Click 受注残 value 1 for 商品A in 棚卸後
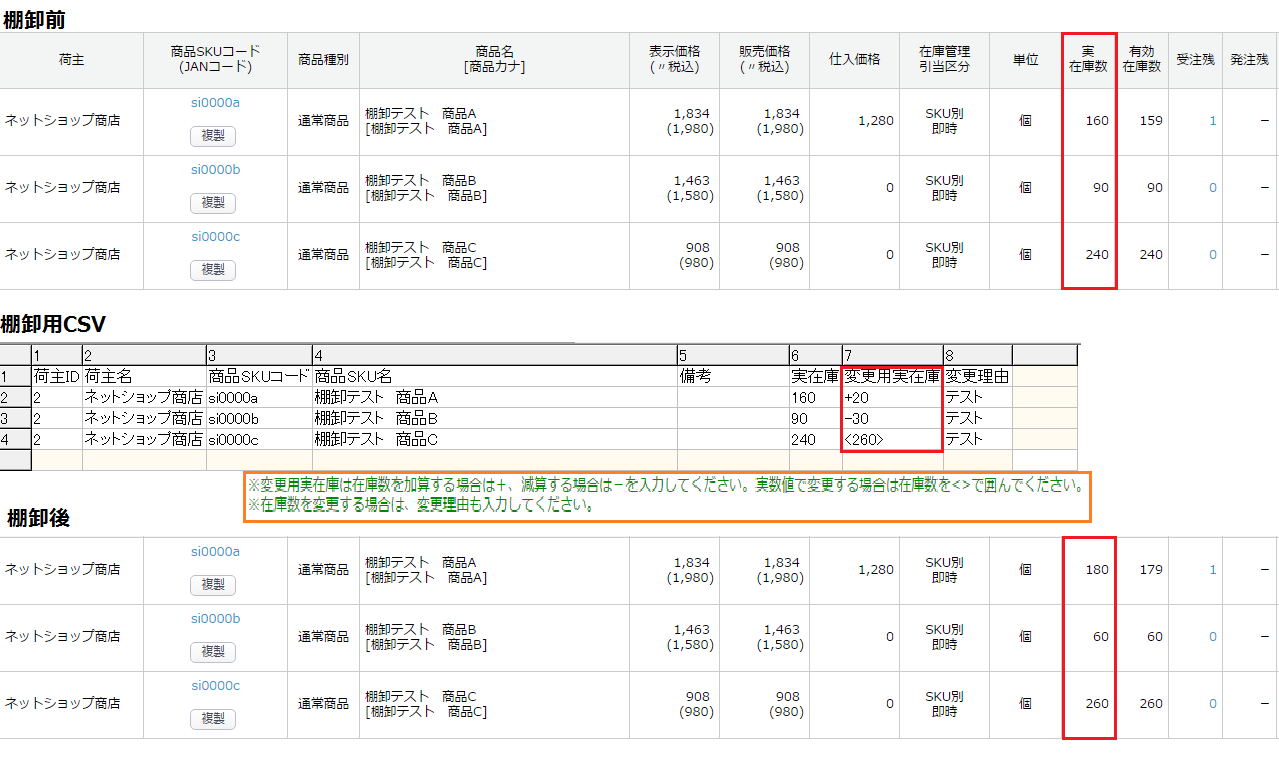The width and height of the screenshot is (1279, 780). pyautogui.click(x=1213, y=570)
